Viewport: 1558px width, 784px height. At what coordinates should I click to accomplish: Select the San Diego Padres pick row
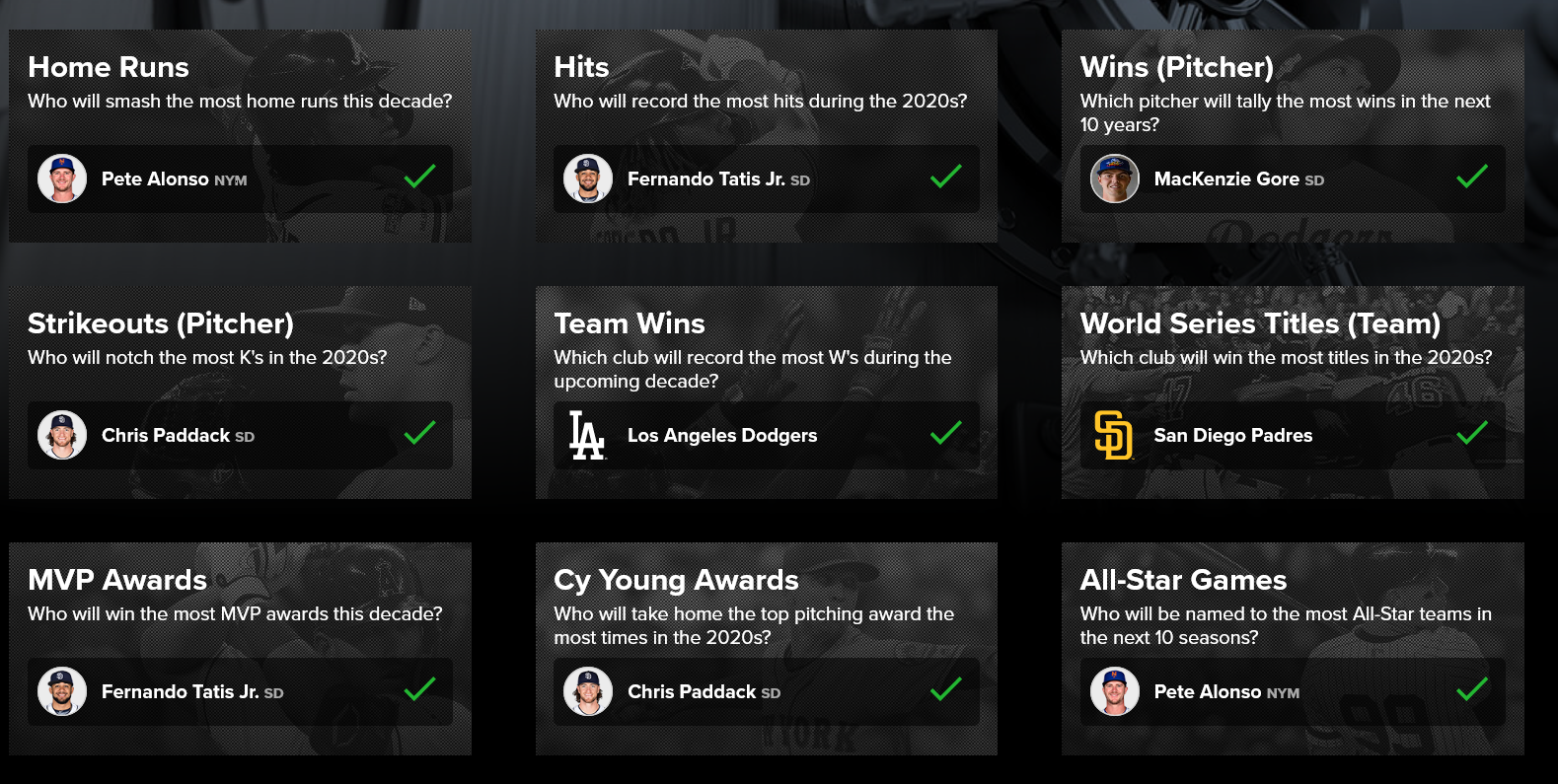pos(1293,435)
